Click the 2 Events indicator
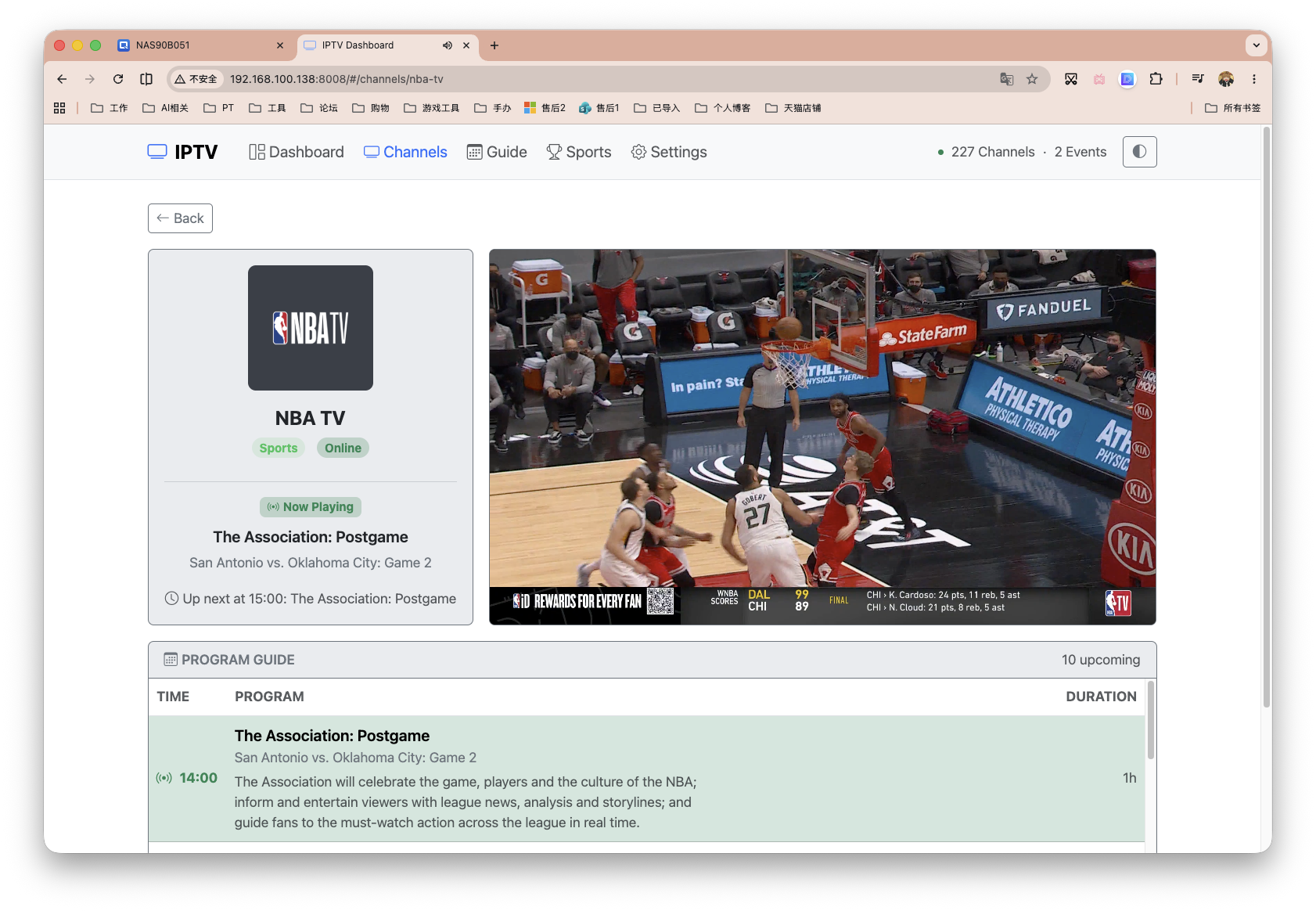Image resolution: width=1316 pixels, height=911 pixels. (x=1080, y=152)
